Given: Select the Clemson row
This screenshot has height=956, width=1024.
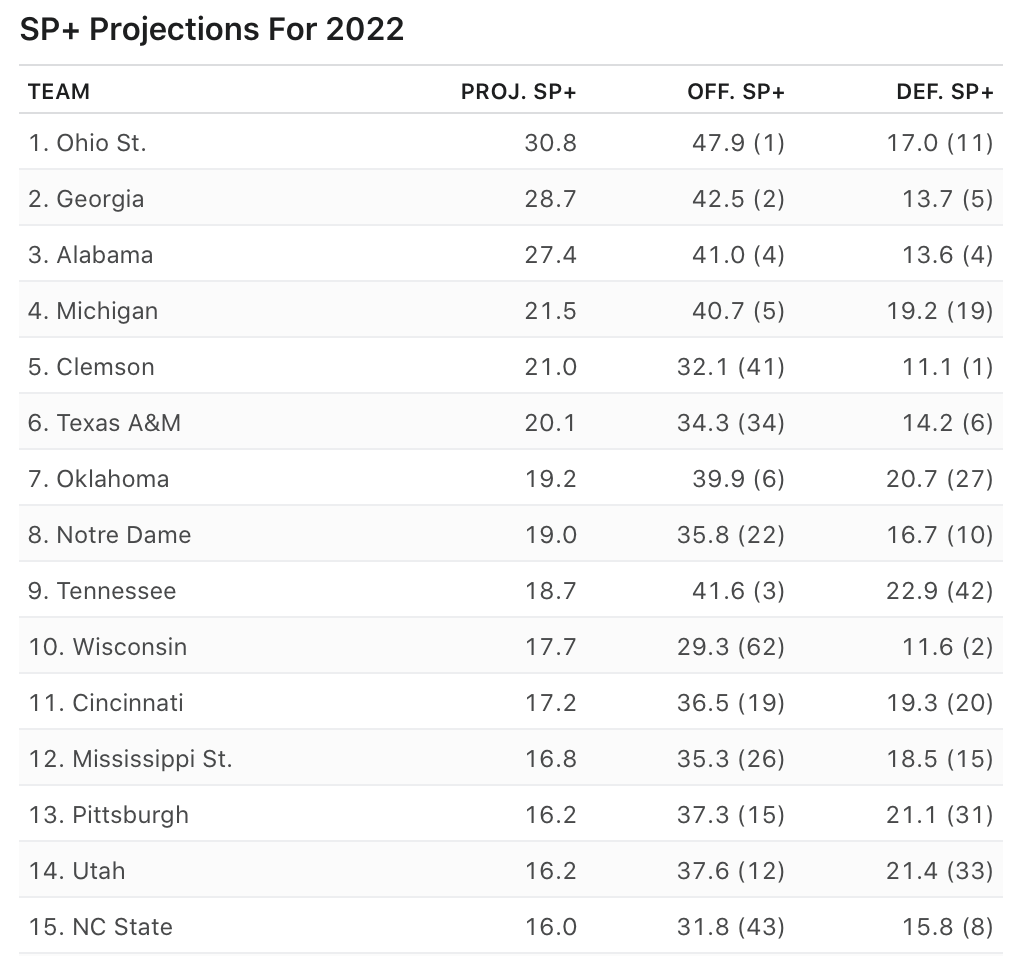Looking at the screenshot, I should point(105,367).
